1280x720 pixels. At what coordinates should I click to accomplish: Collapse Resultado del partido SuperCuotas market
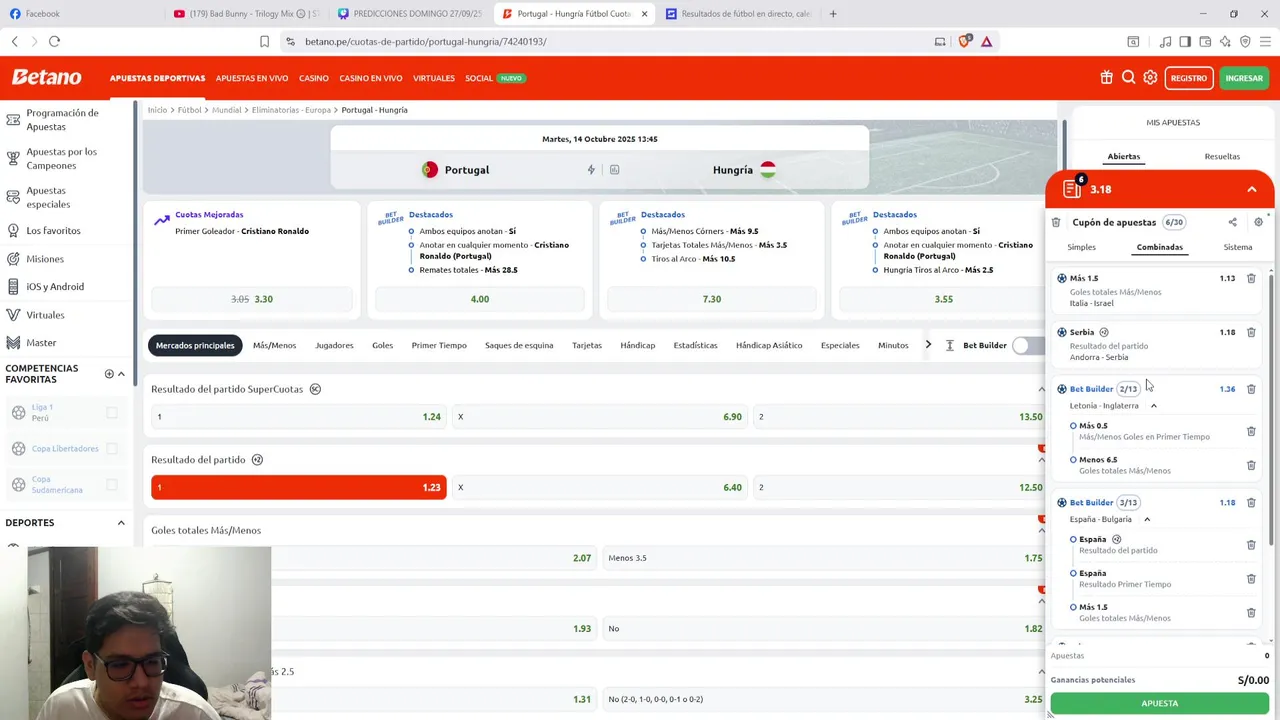click(1041, 389)
